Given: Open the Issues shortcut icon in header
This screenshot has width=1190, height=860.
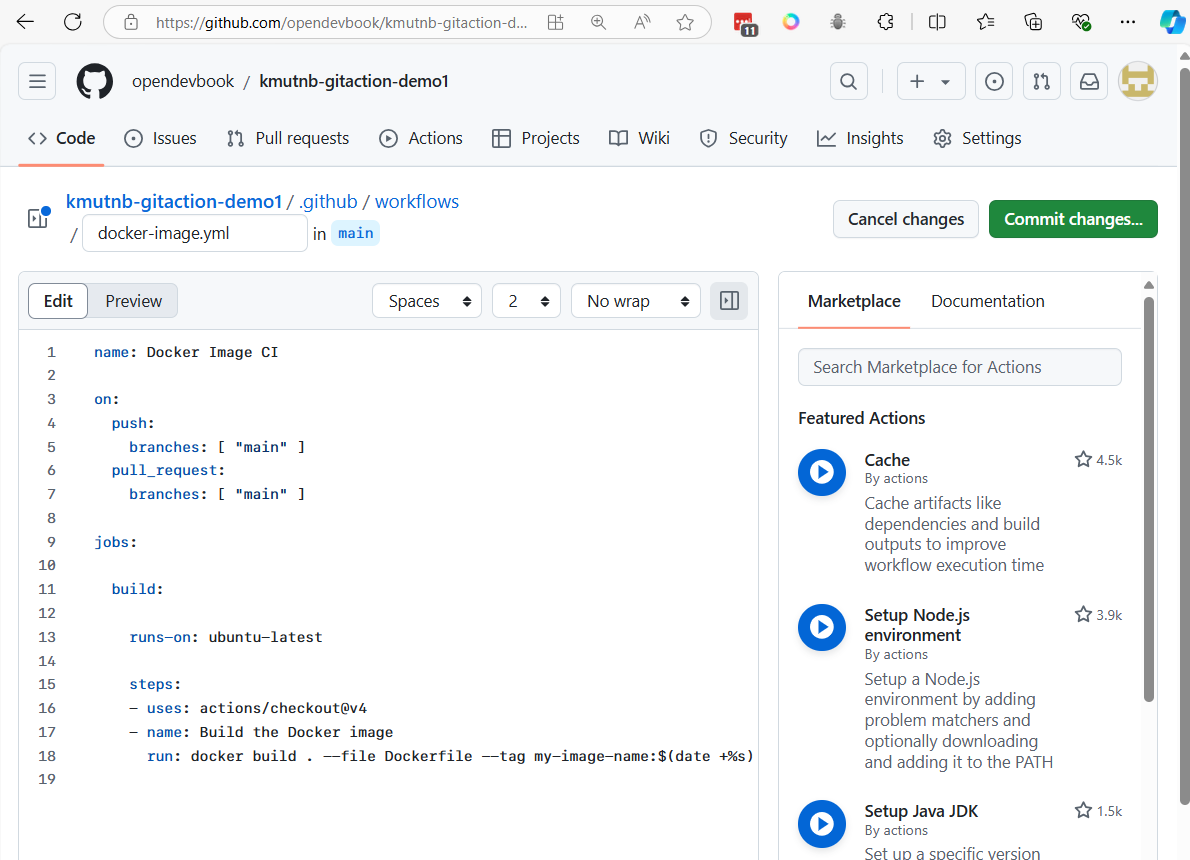Looking at the screenshot, I should click(994, 81).
